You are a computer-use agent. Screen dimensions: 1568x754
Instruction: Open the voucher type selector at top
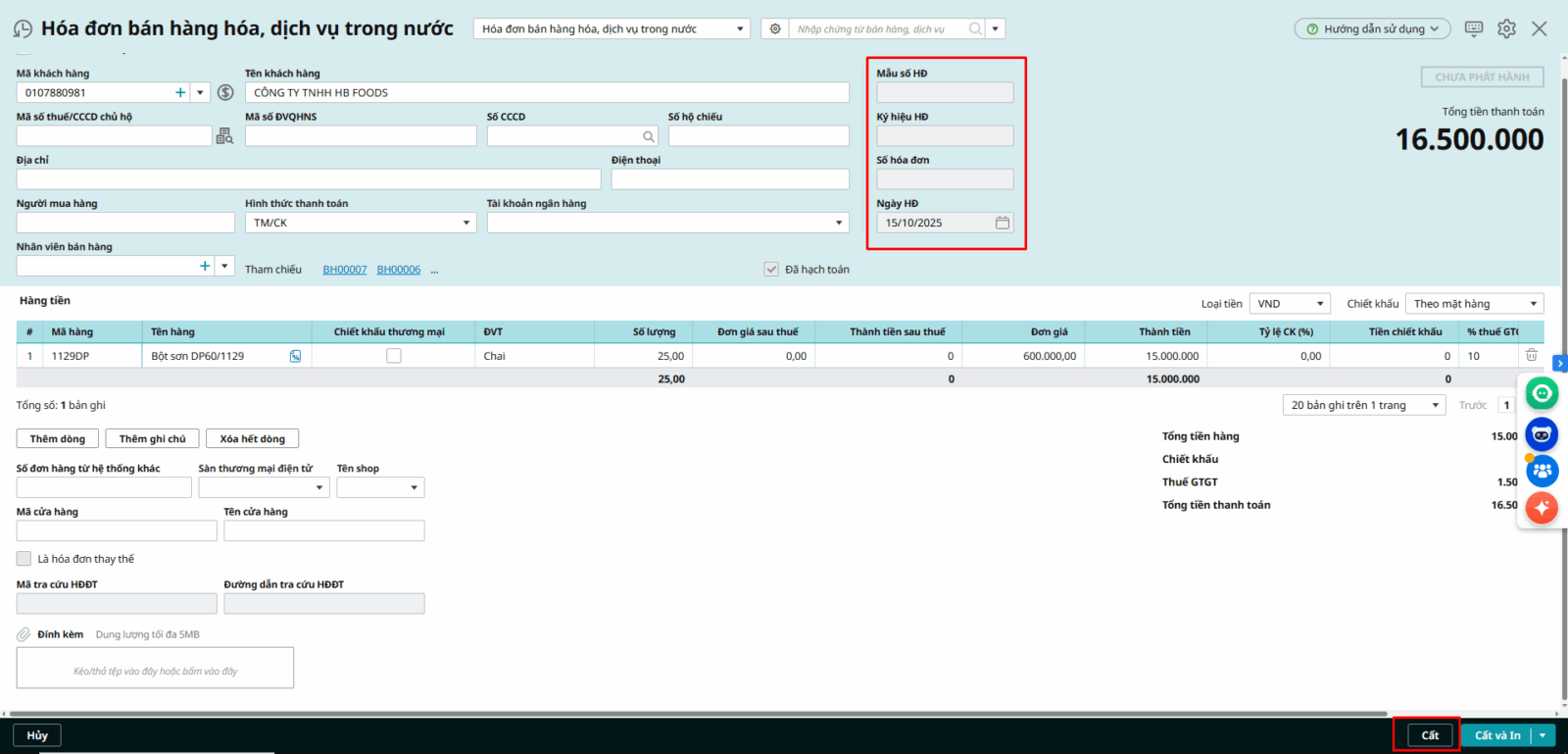click(612, 29)
